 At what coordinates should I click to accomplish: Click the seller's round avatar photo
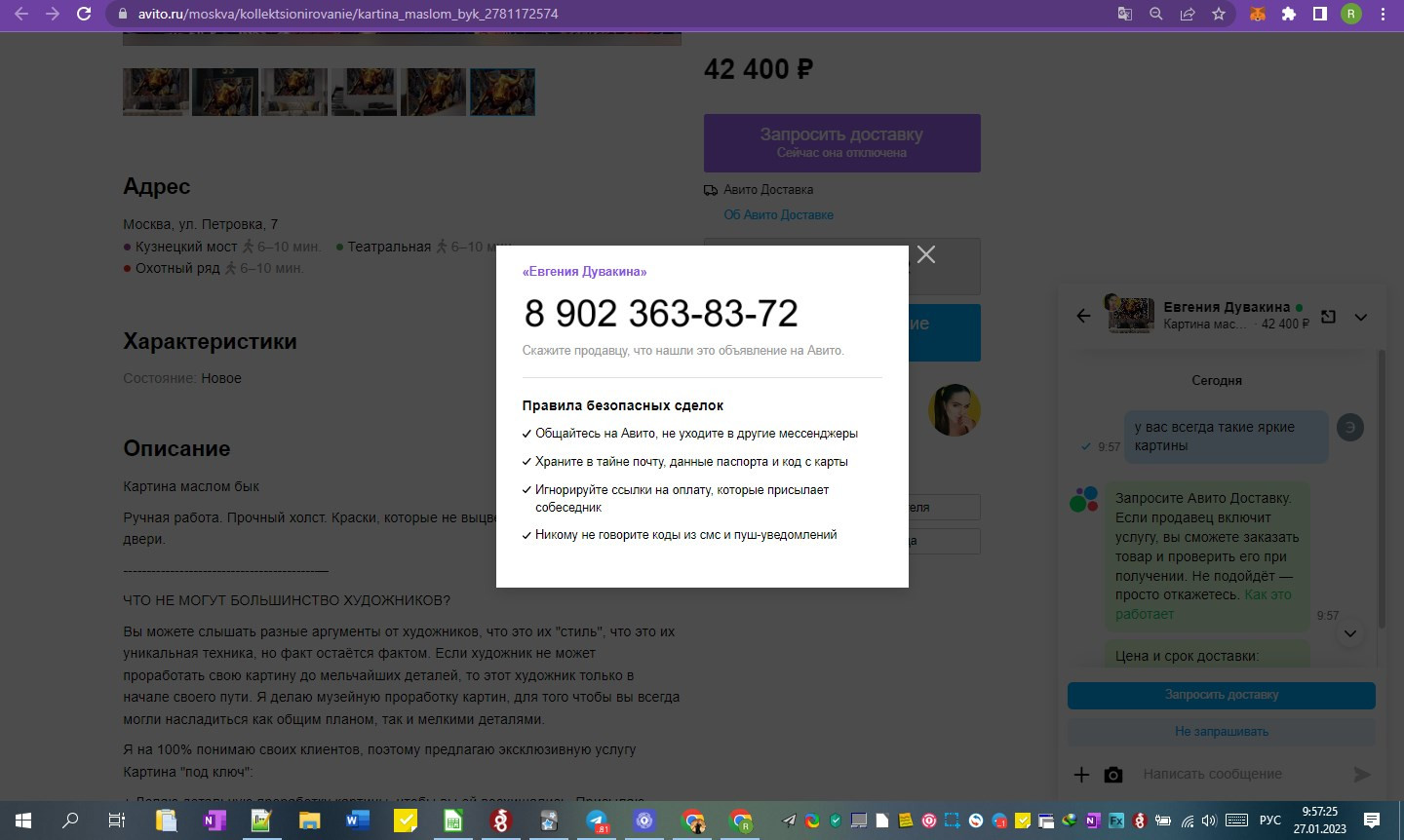(955, 410)
